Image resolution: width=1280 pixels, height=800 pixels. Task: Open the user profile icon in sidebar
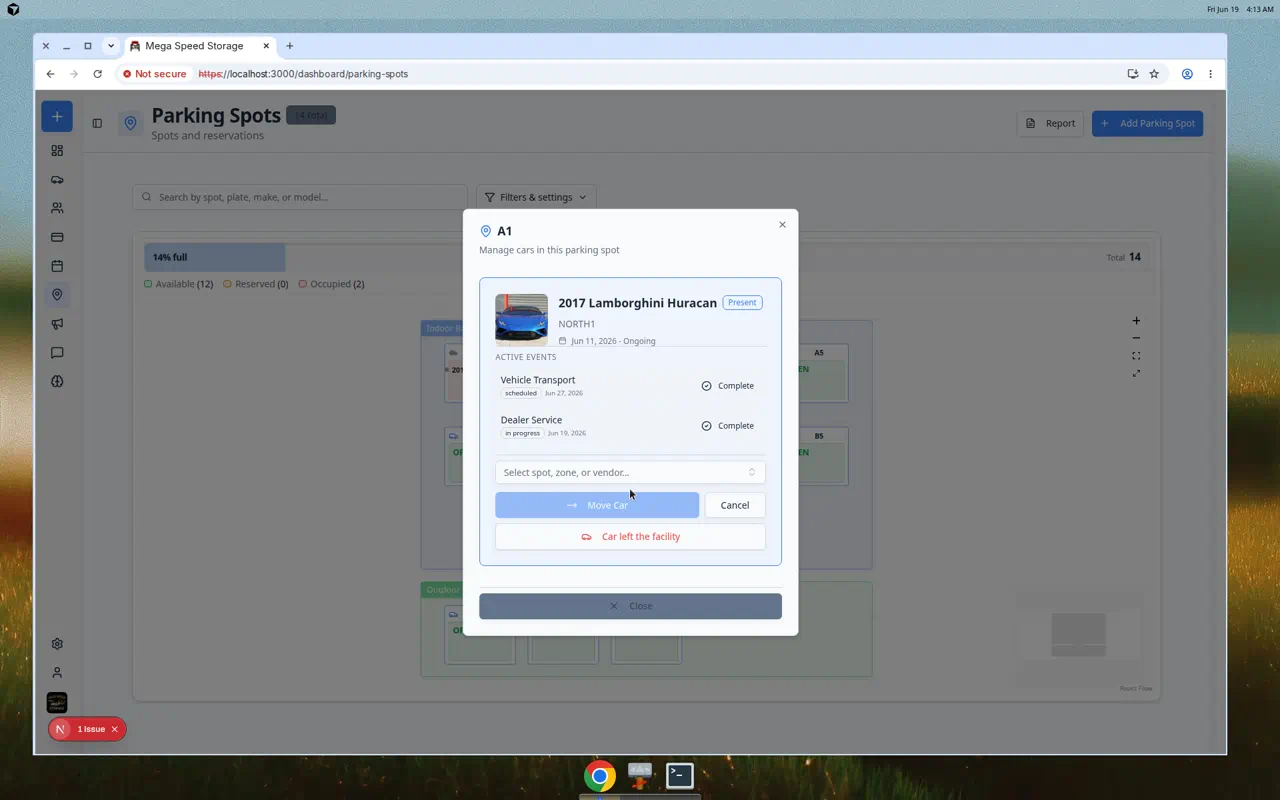57,673
